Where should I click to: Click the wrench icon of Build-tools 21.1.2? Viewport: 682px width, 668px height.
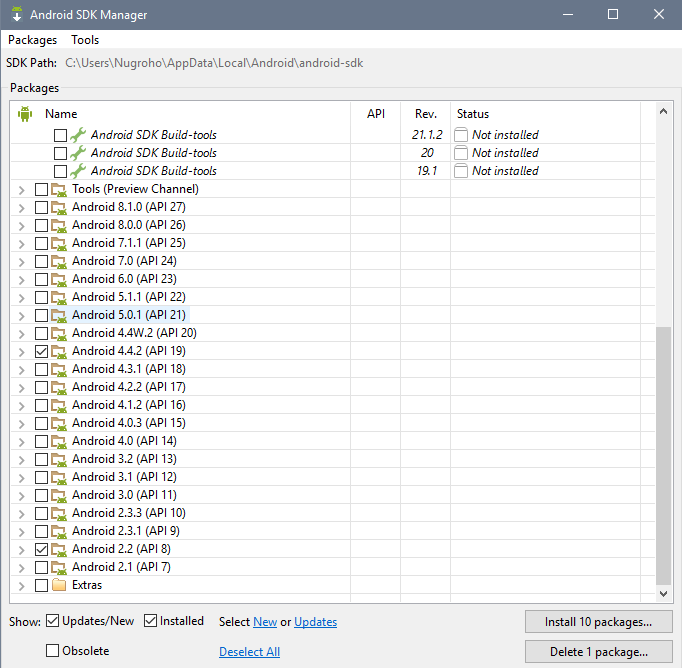pos(78,135)
